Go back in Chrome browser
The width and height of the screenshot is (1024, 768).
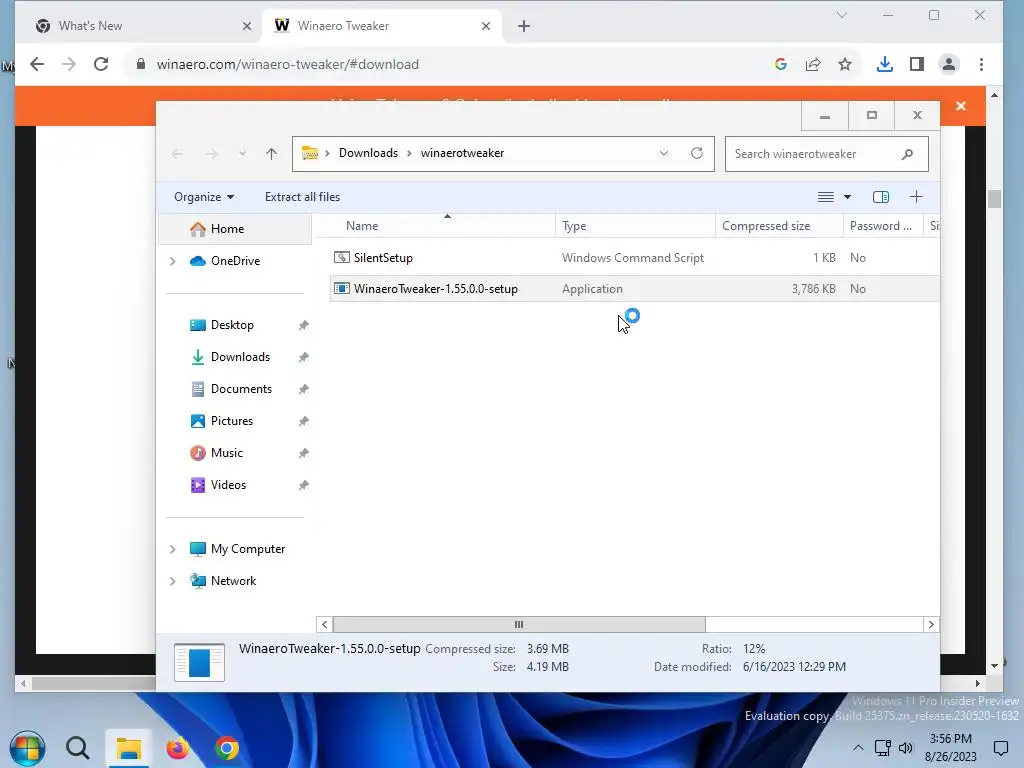(x=37, y=64)
